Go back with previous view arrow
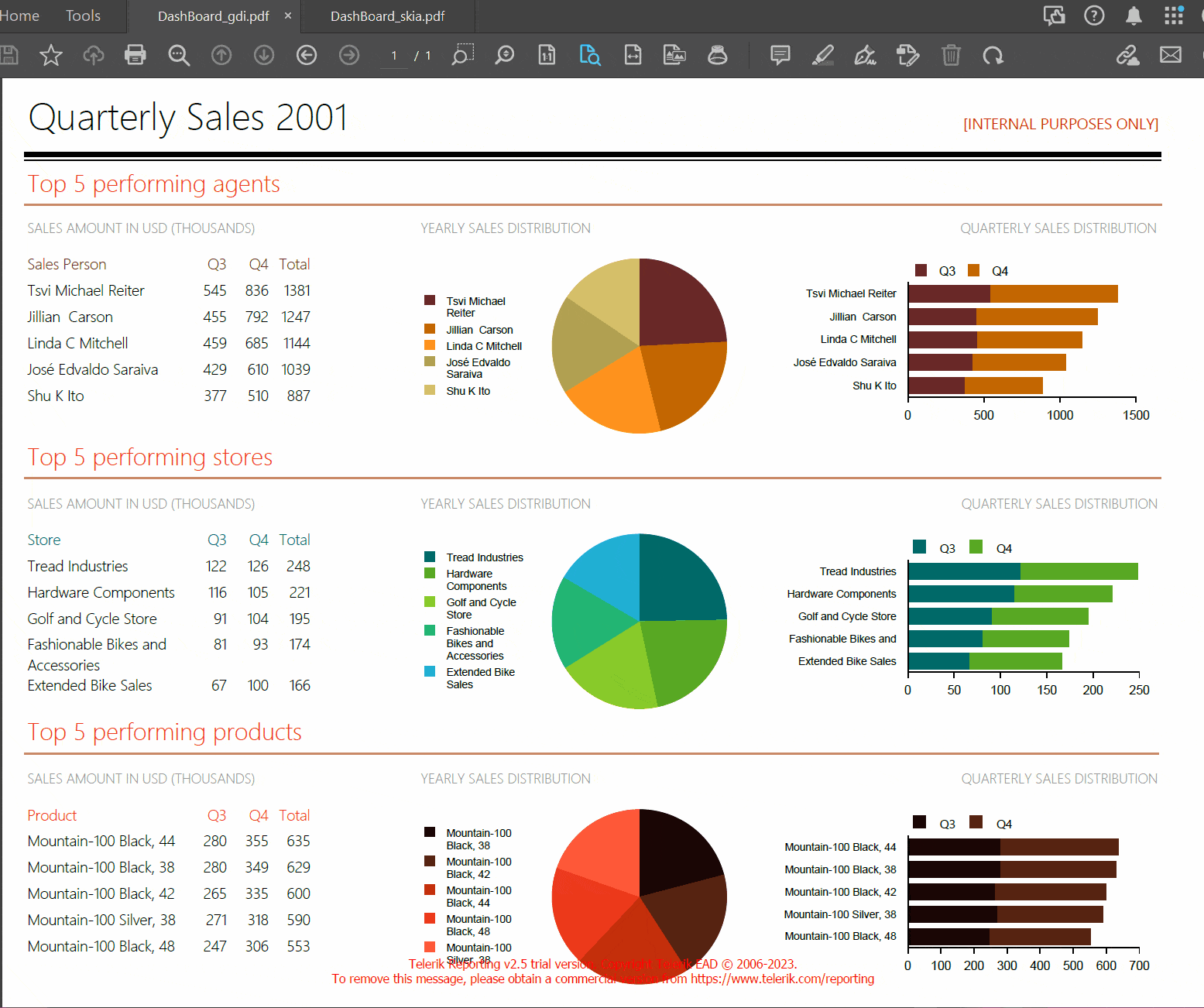 pyautogui.click(x=307, y=55)
